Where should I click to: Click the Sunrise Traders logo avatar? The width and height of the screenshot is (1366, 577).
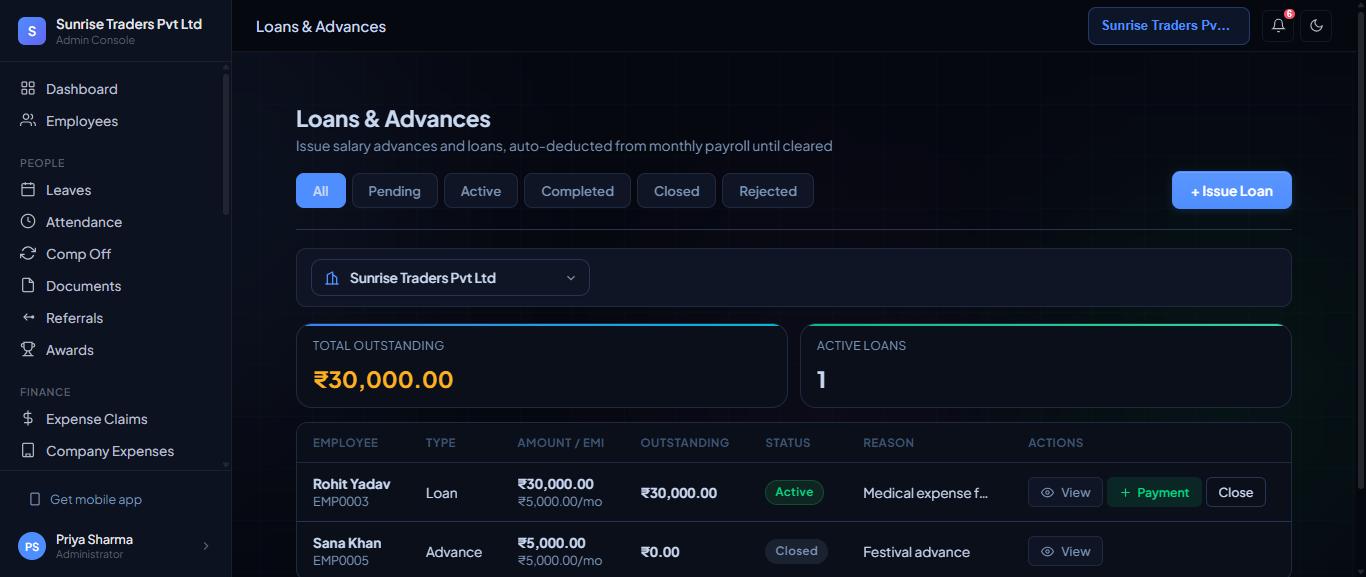pyautogui.click(x=32, y=31)
